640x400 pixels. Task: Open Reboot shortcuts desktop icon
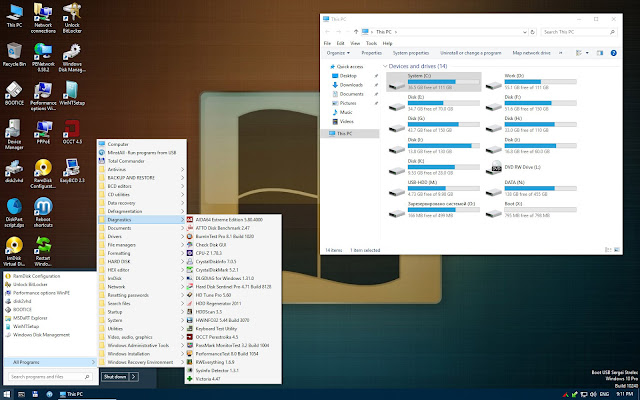coord(43,212)
